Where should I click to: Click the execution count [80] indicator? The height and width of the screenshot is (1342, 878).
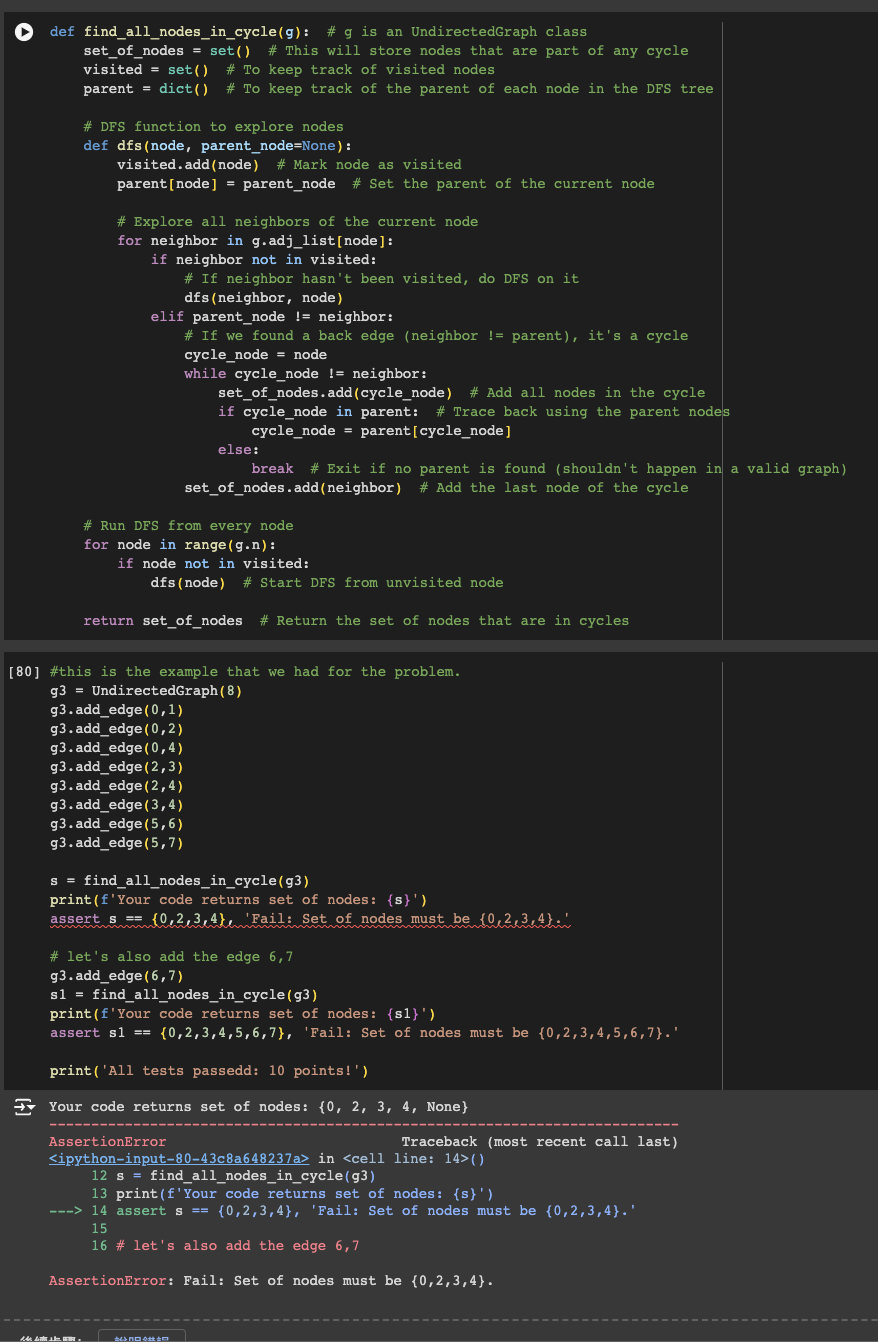coord(24,672)
